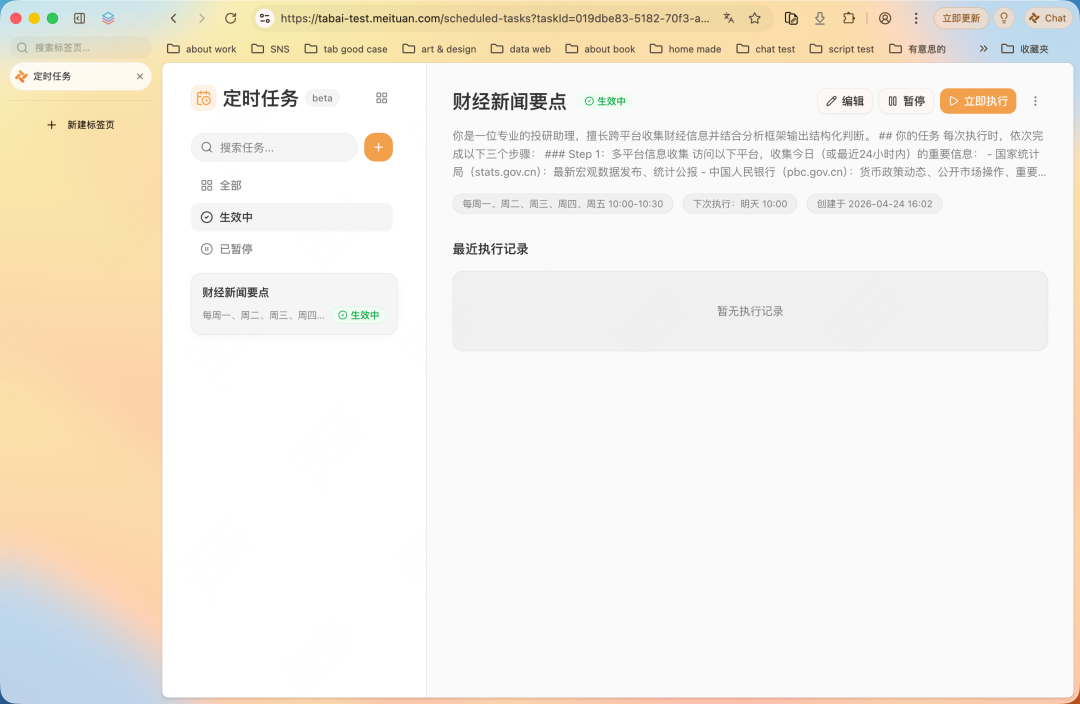Edit the task with 编辑 button
1080x704 pixels.
pos(845,101)
